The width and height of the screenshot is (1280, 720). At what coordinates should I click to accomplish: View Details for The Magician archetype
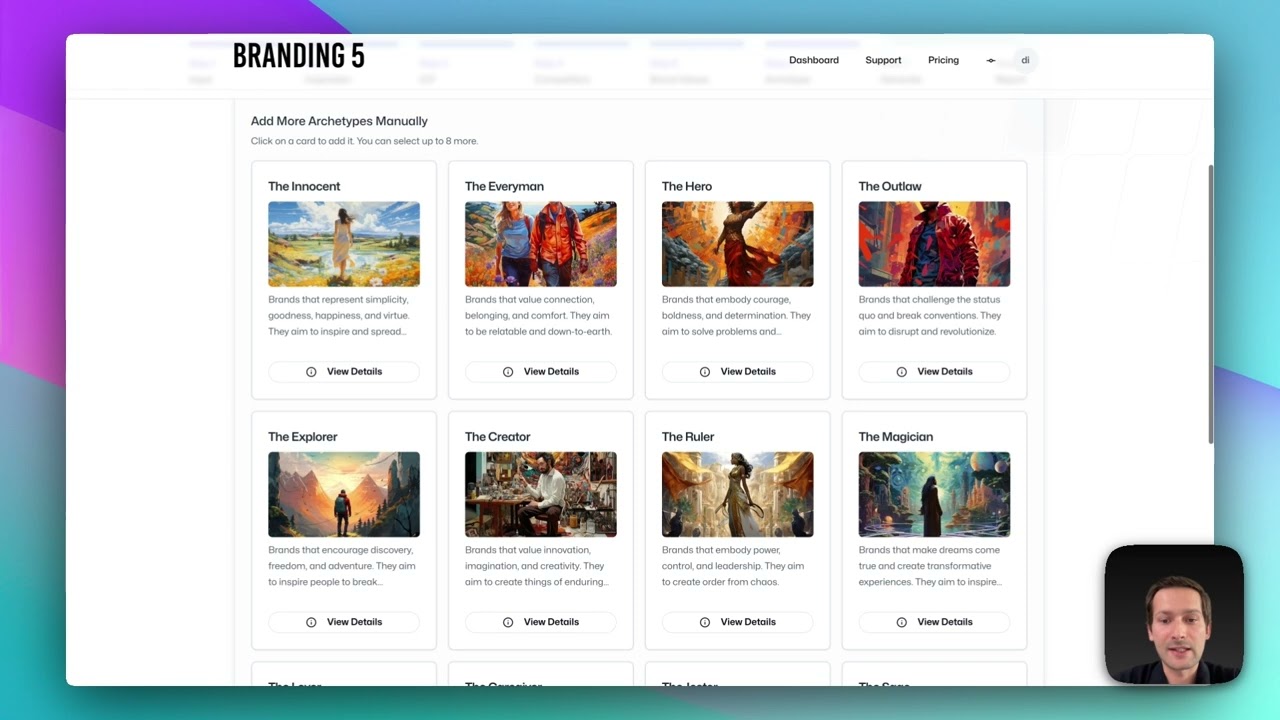tap(935, 622)
